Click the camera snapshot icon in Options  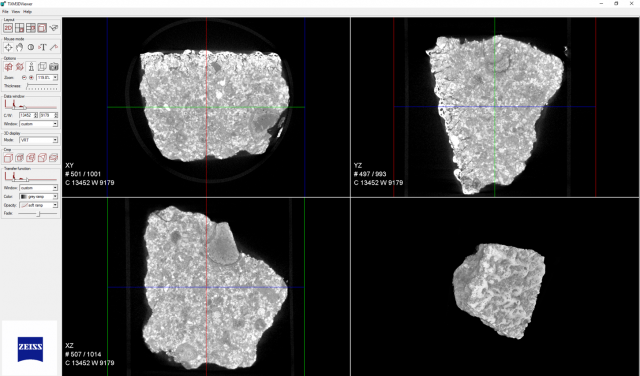53,67
